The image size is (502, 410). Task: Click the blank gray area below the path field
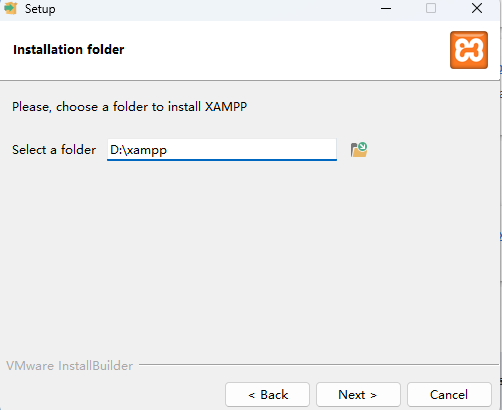250,260
